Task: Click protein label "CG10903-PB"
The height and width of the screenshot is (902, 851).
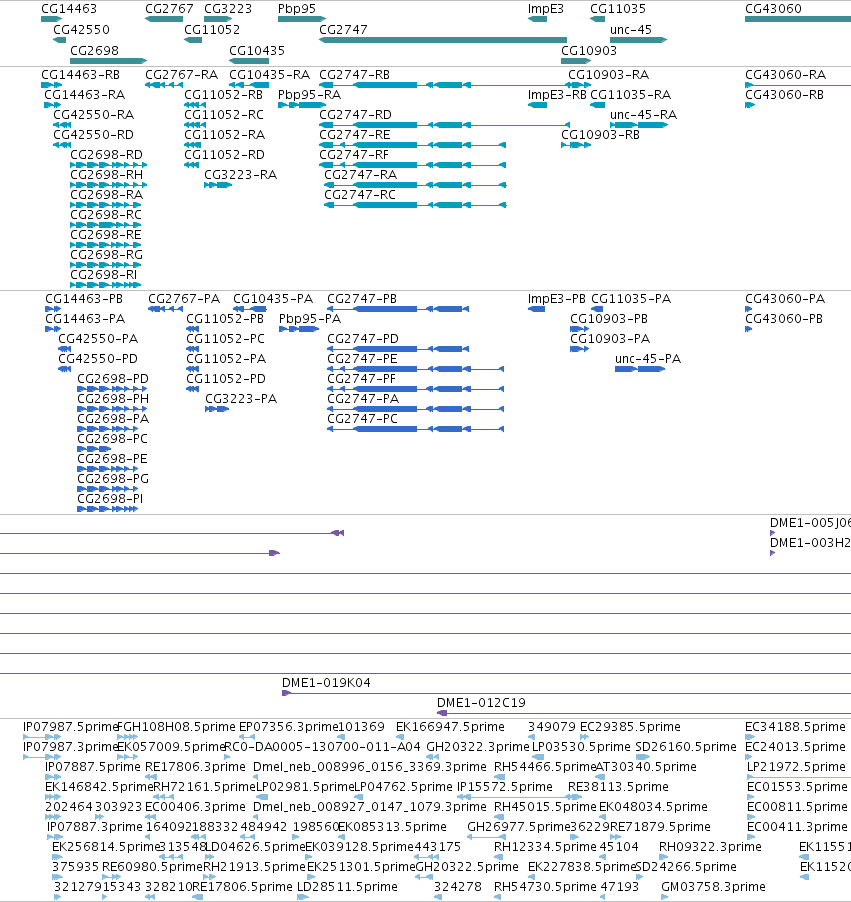Action: pyautogui.click(x=609, y=319)
